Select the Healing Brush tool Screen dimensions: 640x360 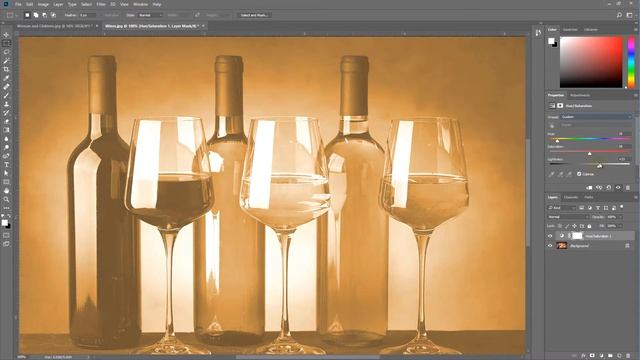(6, 87)
